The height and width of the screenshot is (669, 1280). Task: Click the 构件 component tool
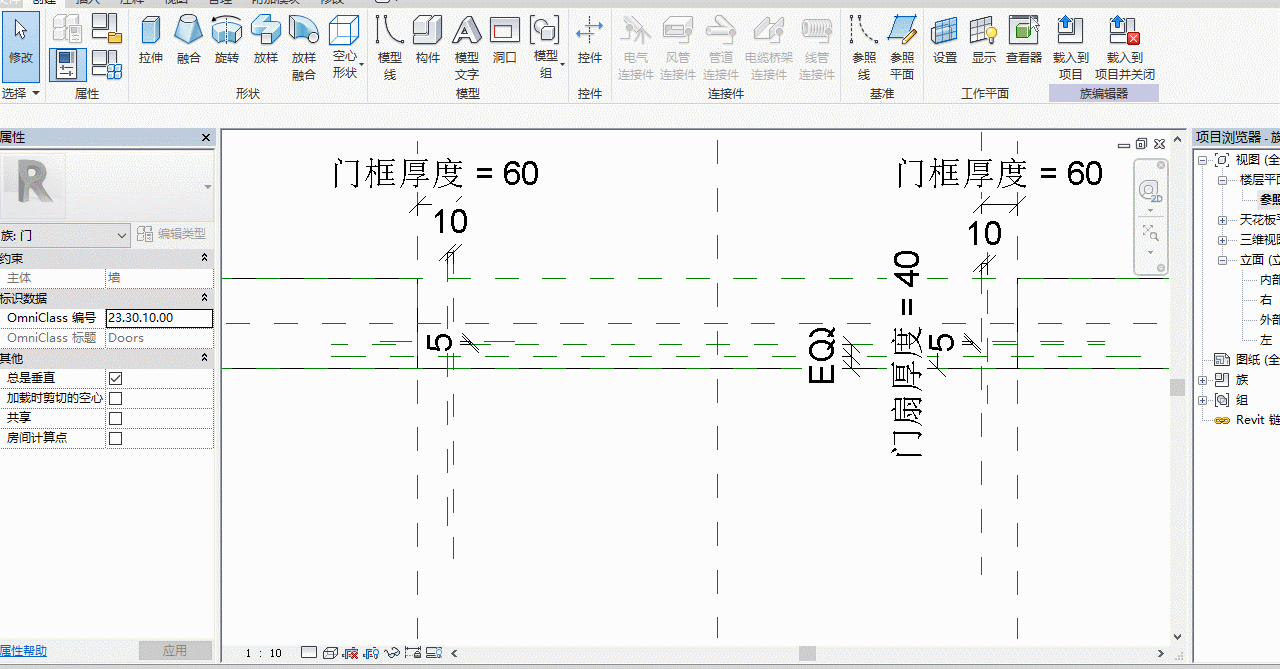tap(428, 40)
